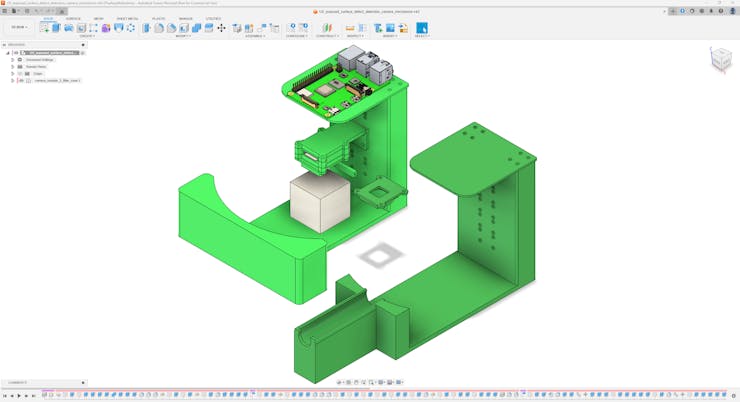Open the INSERT dropdown menu
The height and width of the screenshot is (402, 740).
click(390, 36)
